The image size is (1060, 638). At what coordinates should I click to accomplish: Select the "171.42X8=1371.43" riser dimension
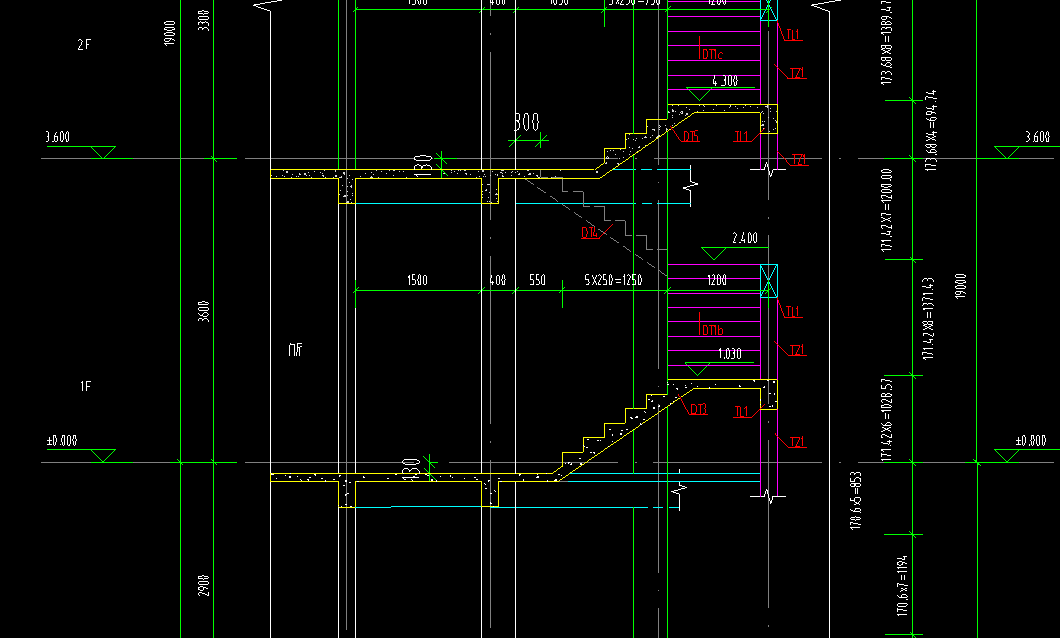[928, 318]
